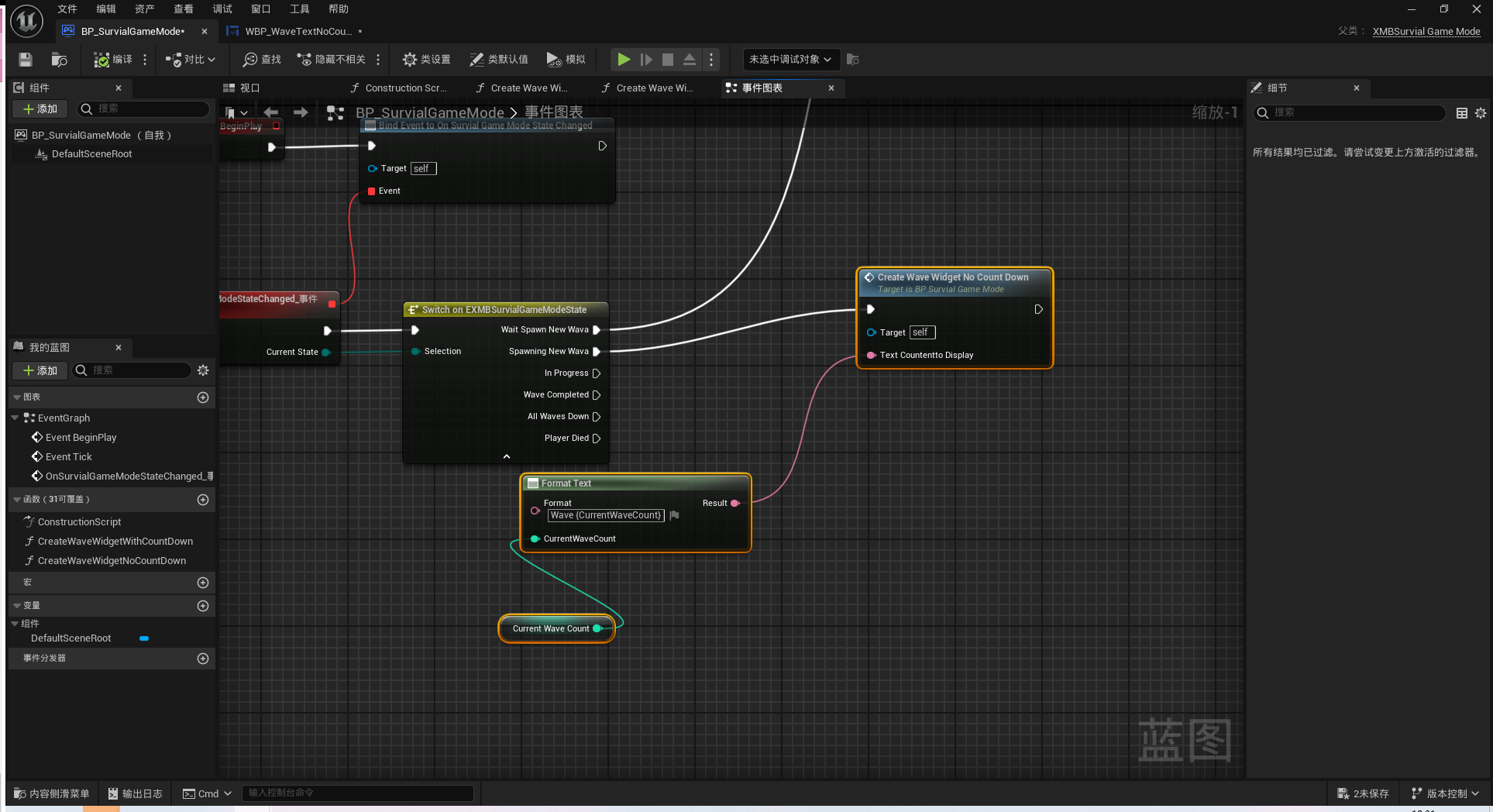Open Class Defaults (类默认值)
The height and width of the screenshot is (812, 1493).
499,60
